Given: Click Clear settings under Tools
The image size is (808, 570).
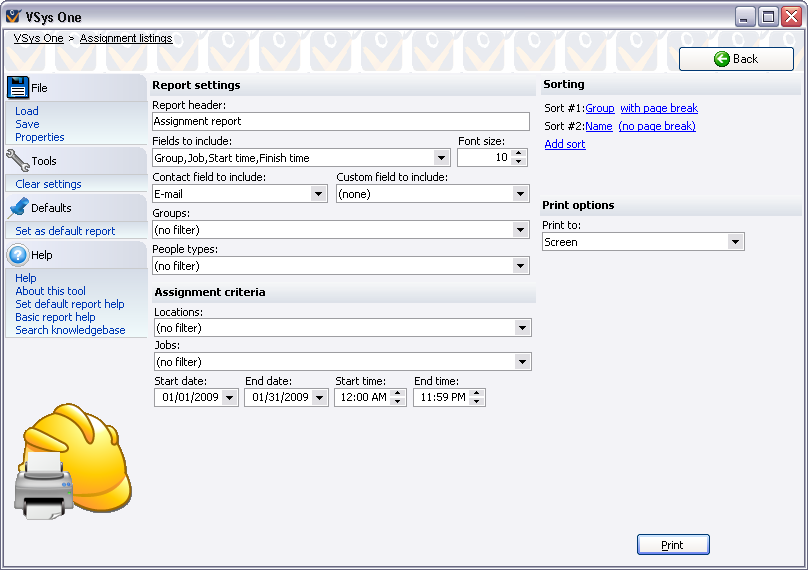Looking at the screenshot, I should coord(48,184).
